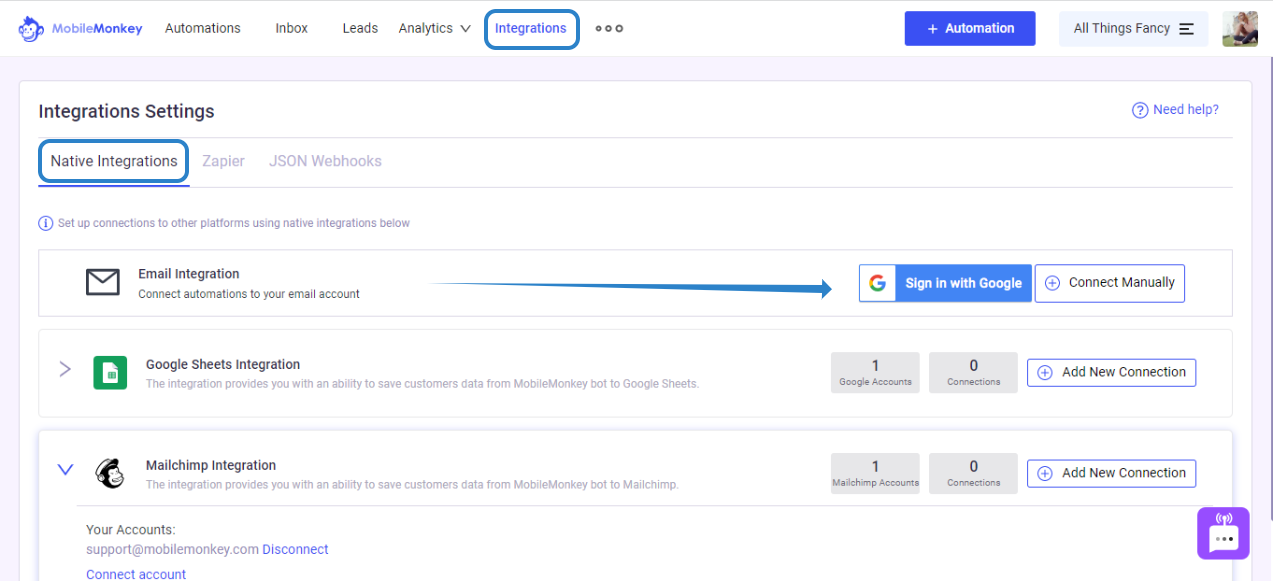Add New Connection for Google Sheets
The height and width of the screenshot is (581, 1273).
pyautogui.click(x=1111, y=372)
